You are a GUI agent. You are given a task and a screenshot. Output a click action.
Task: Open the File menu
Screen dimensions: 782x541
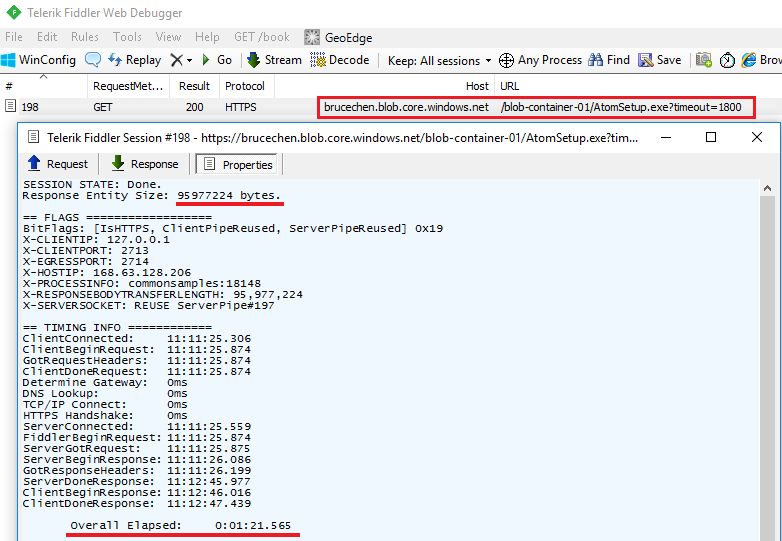coord(13,37)
